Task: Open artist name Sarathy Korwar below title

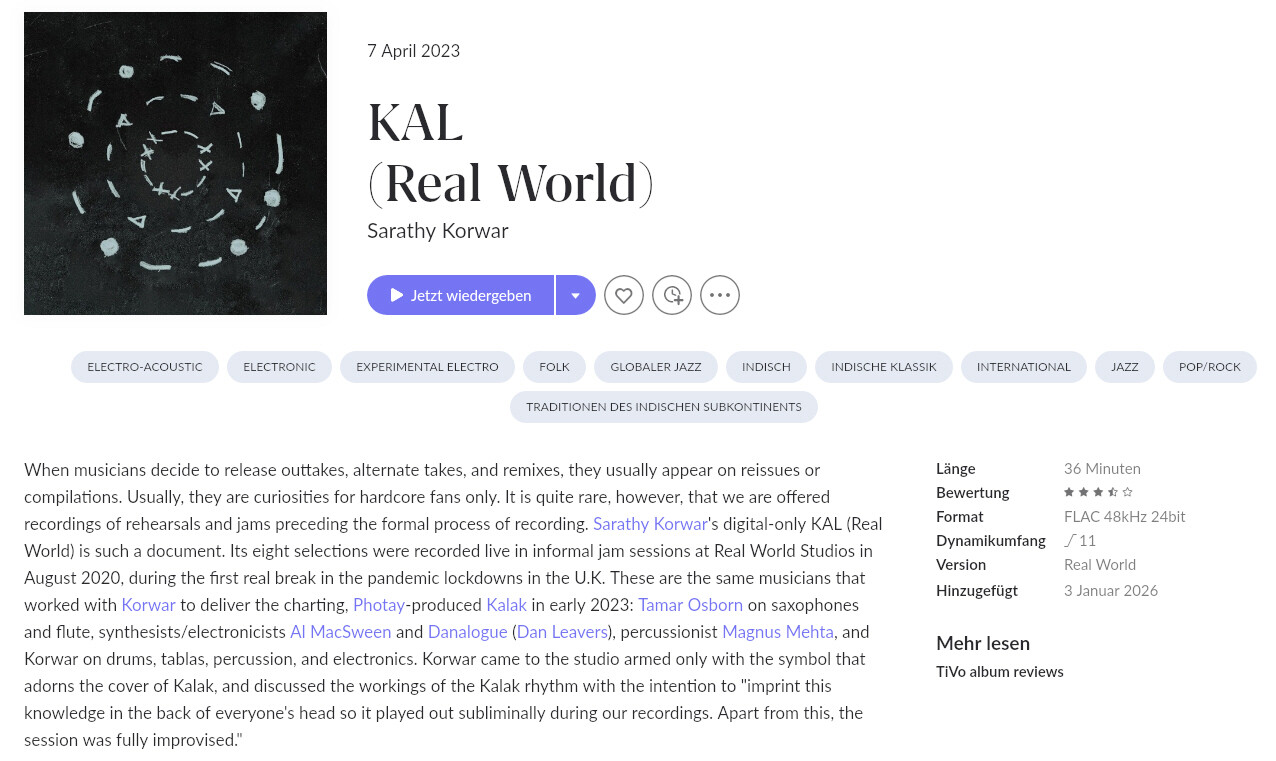Action: click(x=438, y=231)
